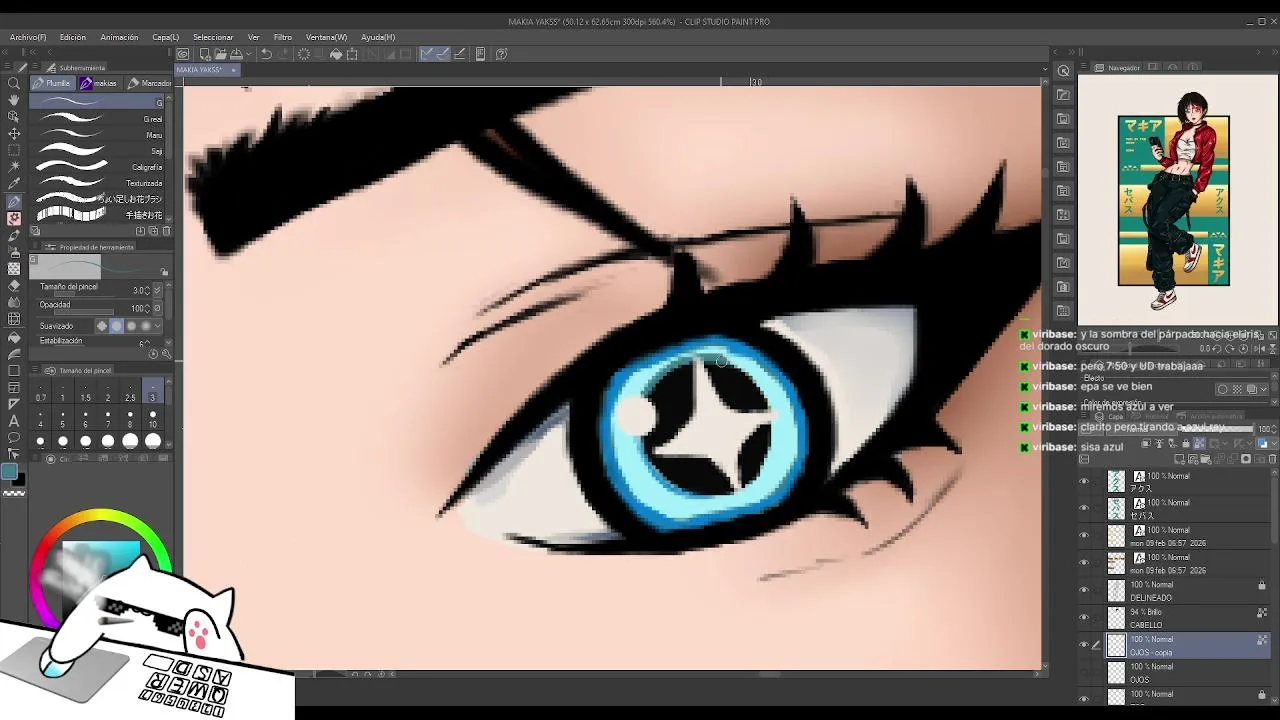Select the rectangular Selection Area tool
Screen dimensions: 1280x720
(14, 150)
